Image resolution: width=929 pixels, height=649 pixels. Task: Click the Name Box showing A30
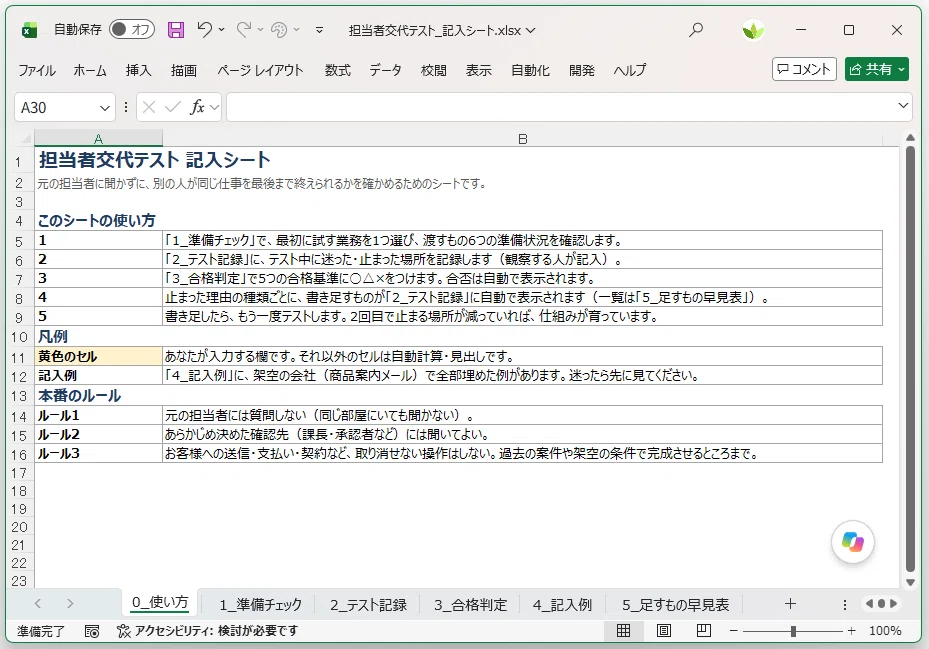56,107
